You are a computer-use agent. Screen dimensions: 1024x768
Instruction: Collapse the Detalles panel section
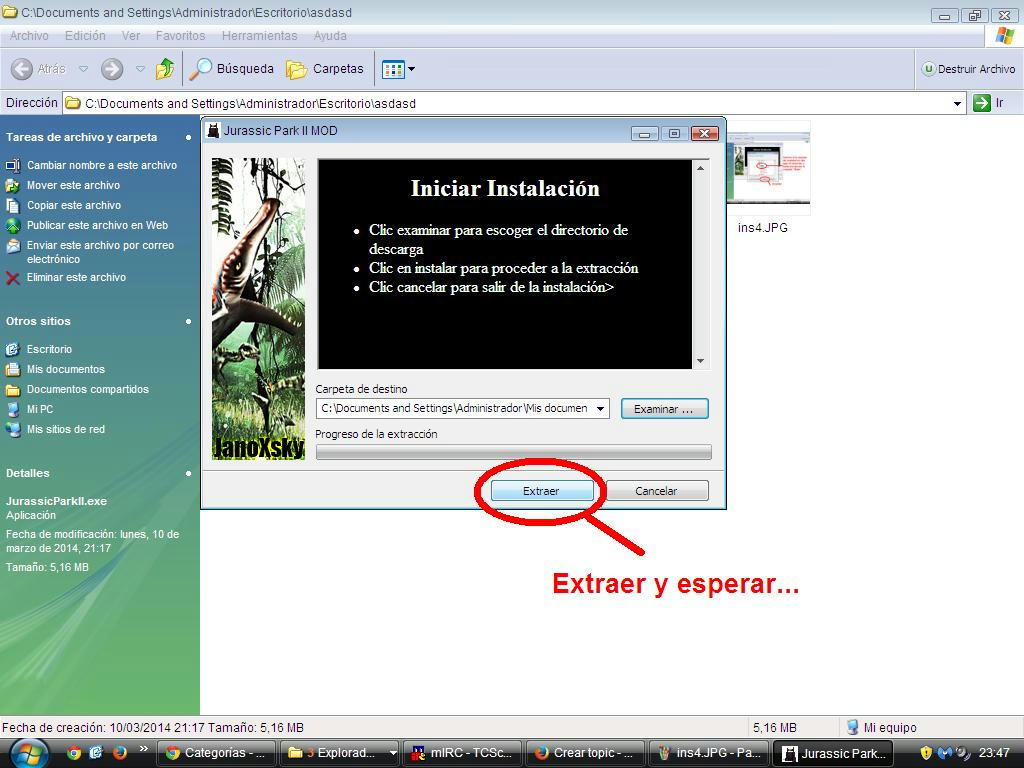188,473
